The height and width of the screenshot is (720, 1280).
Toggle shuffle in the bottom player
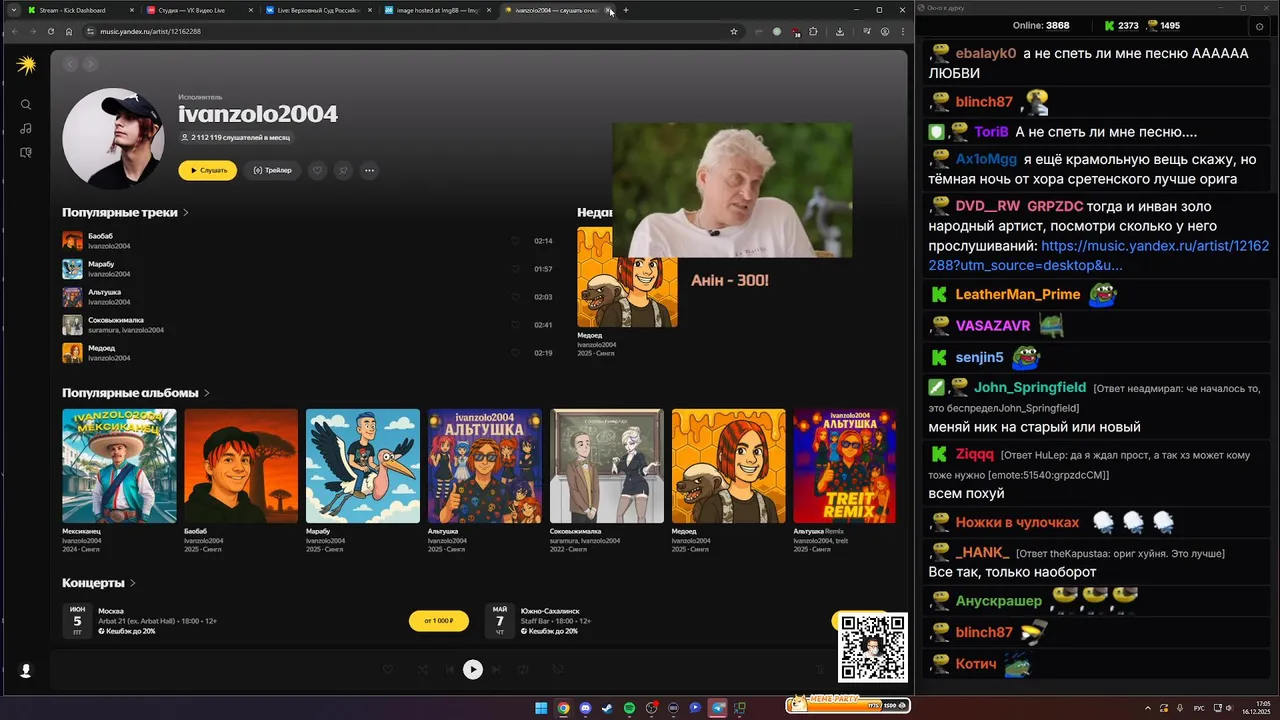click(x=423, y=670)
